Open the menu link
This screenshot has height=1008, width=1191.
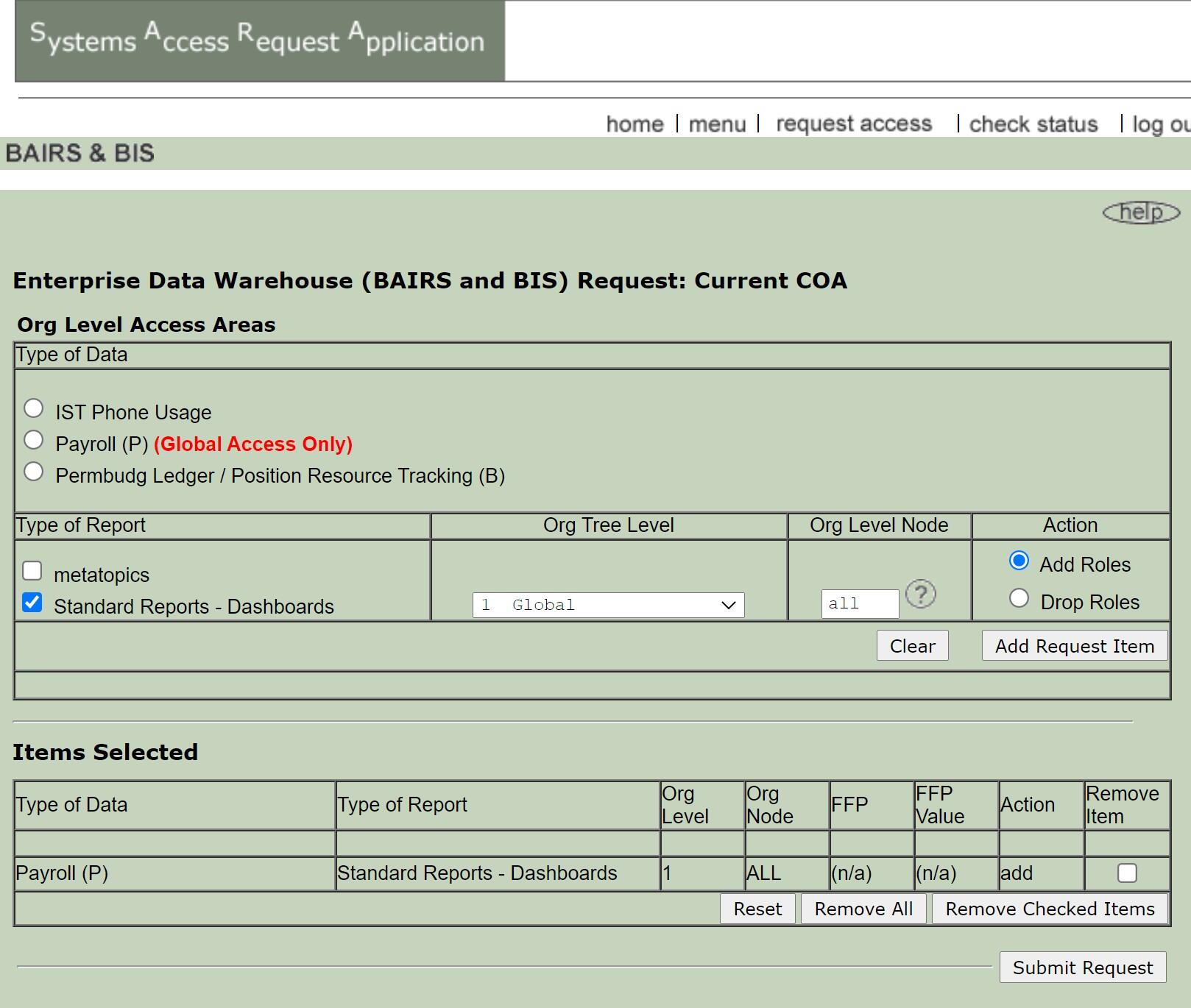[718, 124]
